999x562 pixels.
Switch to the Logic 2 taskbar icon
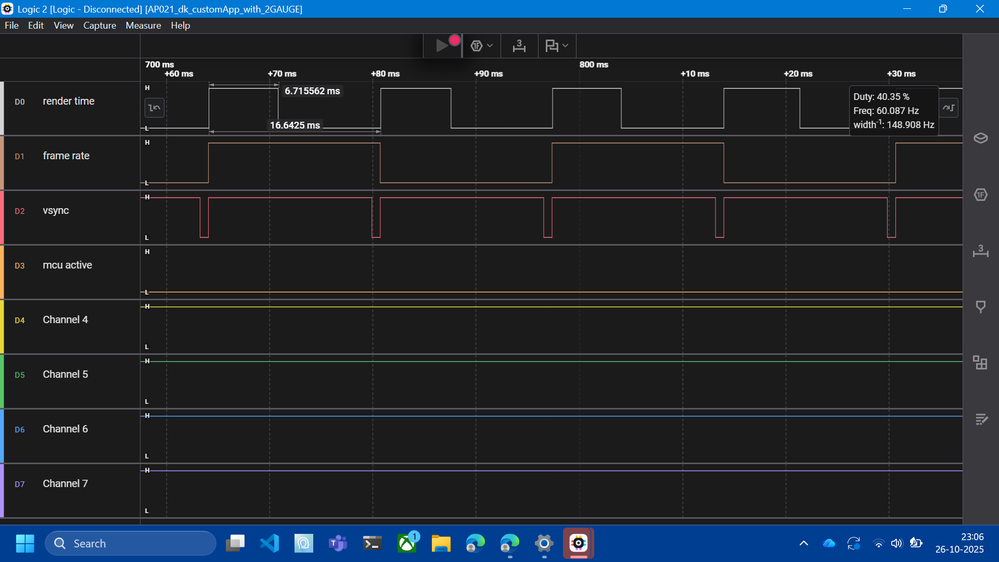pyautogui.click(x=578, y=544)
